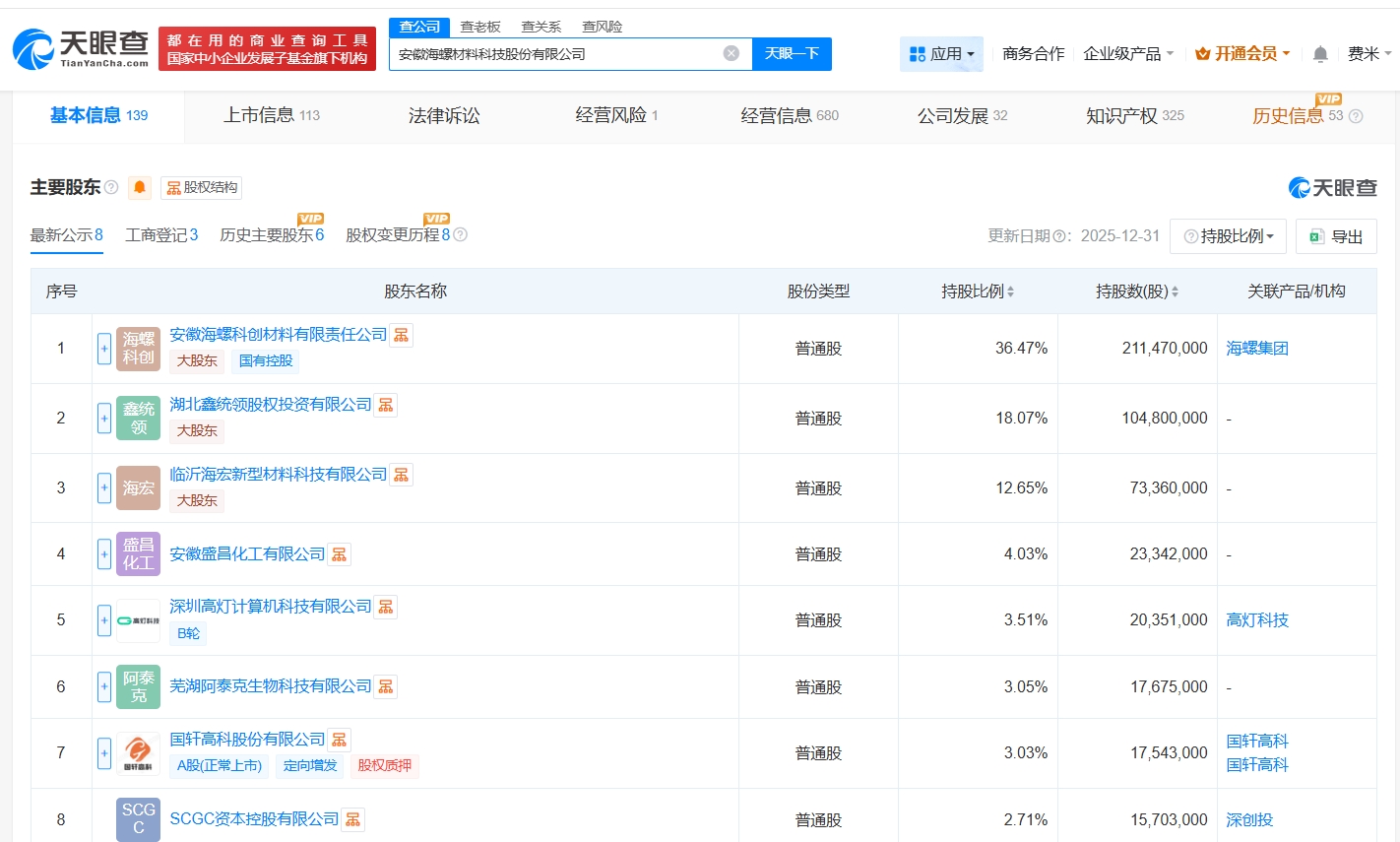Open equity chart for 安徽盛昌化工有限公司
The height and width of the screenshot is (842, 1400).
click(339, 554)
